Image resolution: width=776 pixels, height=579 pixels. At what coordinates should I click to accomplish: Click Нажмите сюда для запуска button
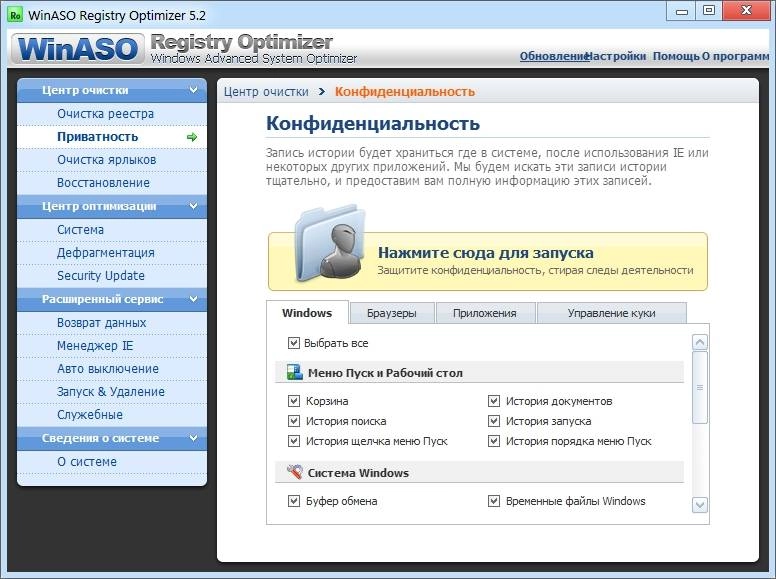488,261
